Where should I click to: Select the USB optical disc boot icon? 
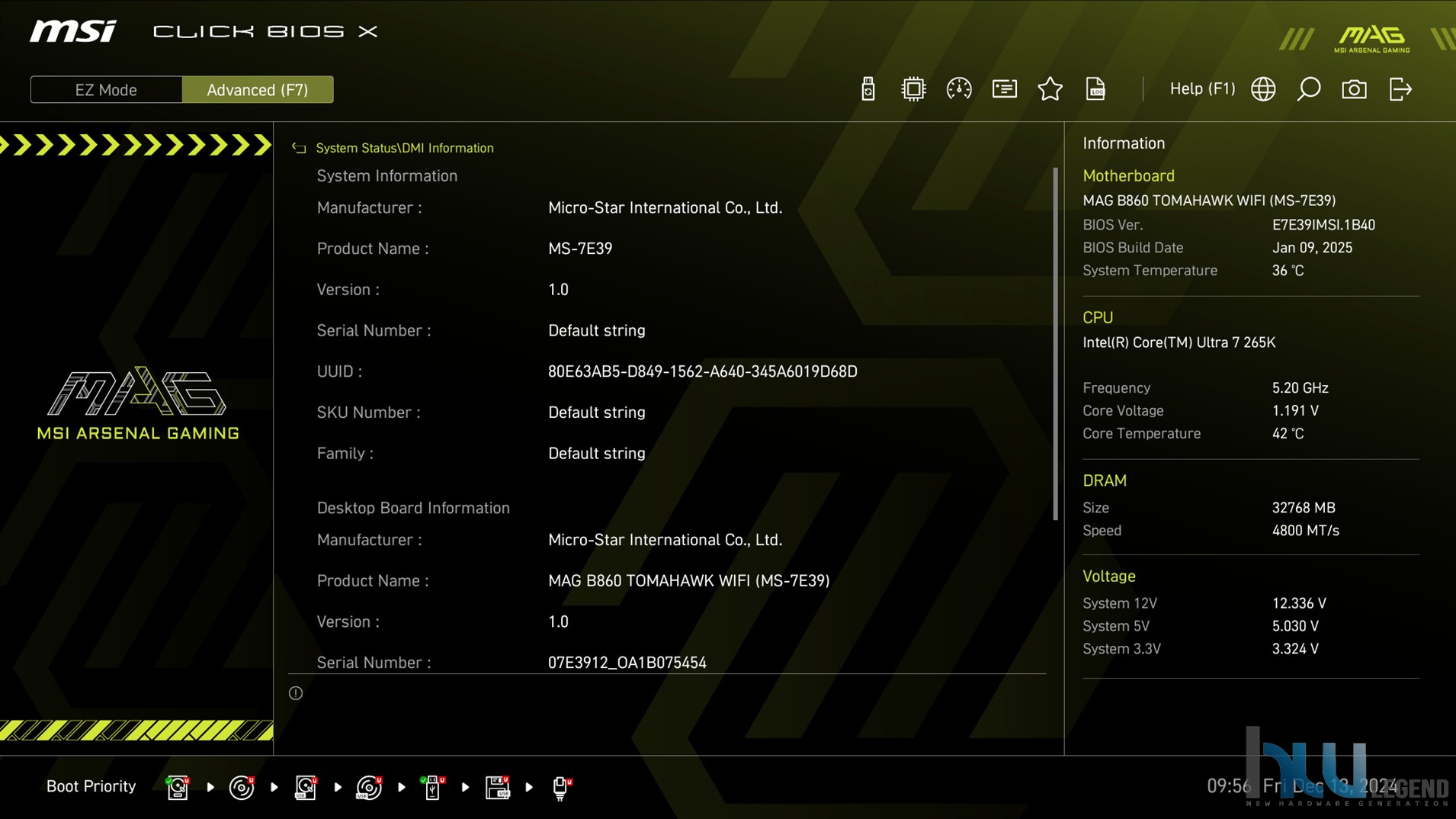pyautogui.click(x=369, y=787)
